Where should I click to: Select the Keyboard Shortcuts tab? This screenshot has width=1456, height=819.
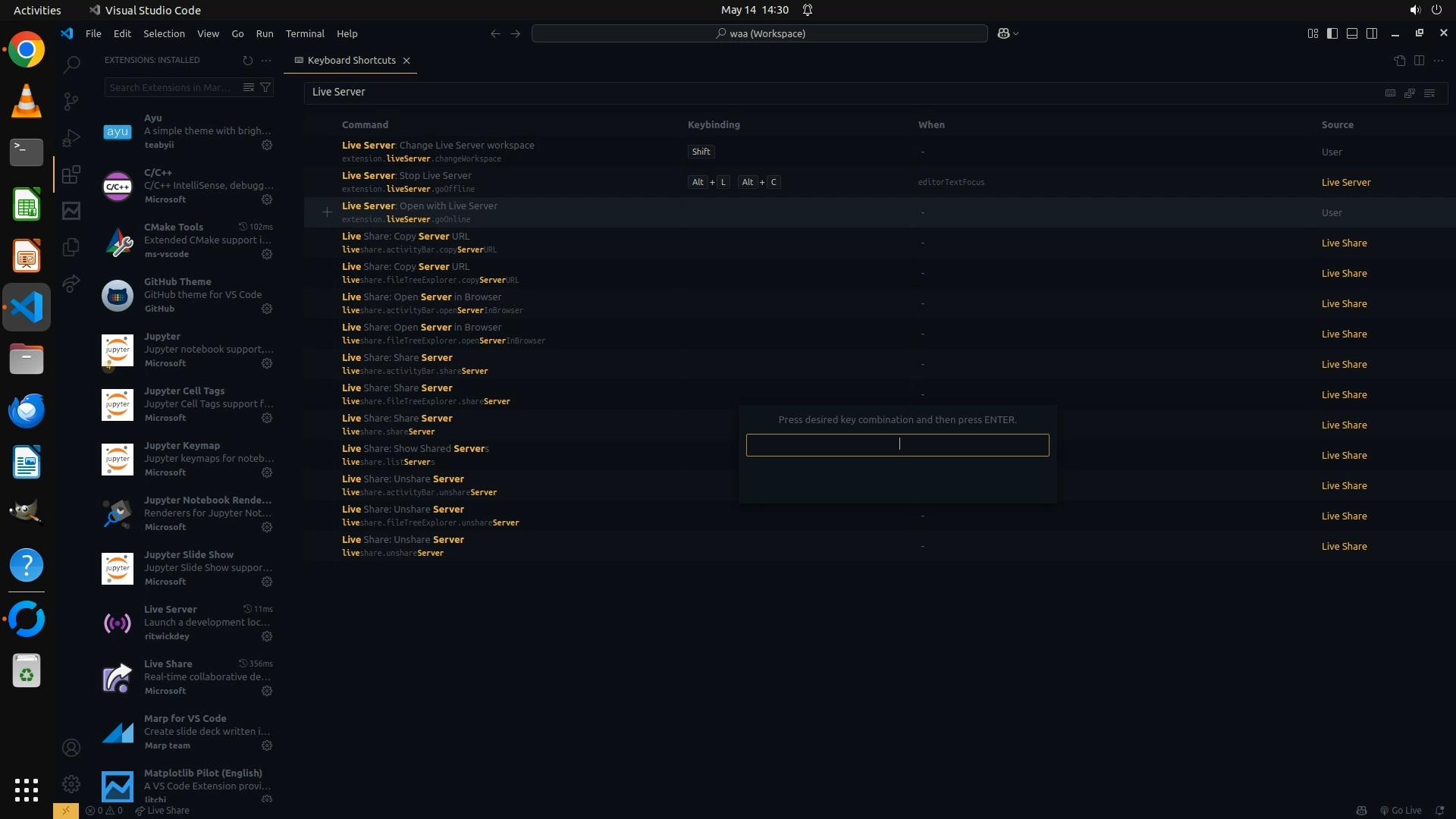[351, 61]
